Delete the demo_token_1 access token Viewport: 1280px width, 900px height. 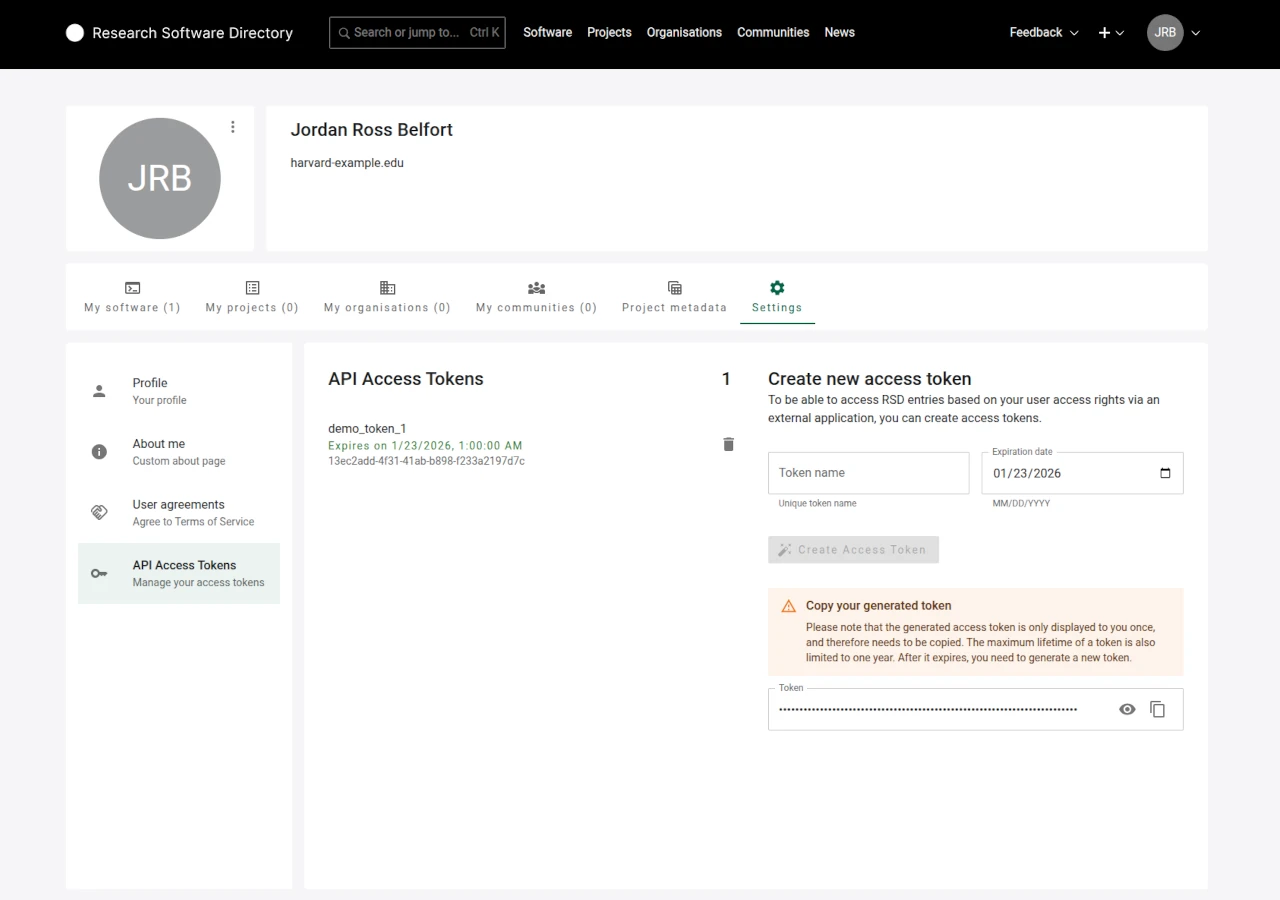728,444
